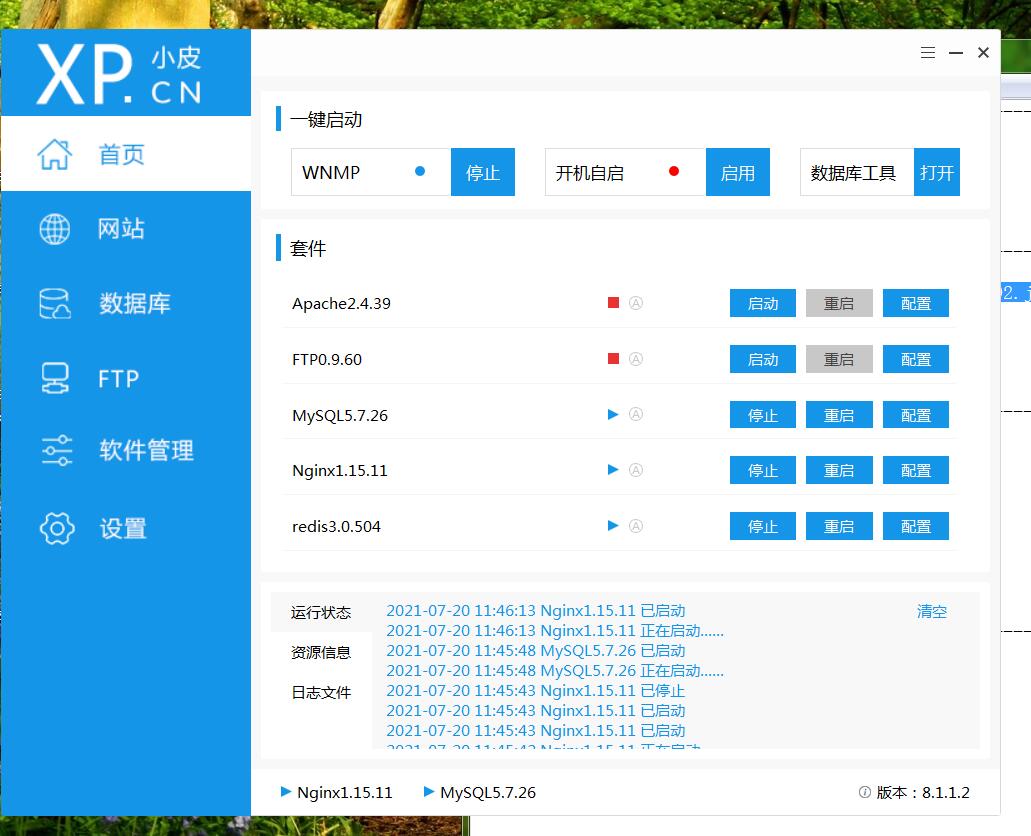The width and height of the screenshot is (1031, 836).
Task: Open the hamburger menu in title bar
Action: point(928,53)
